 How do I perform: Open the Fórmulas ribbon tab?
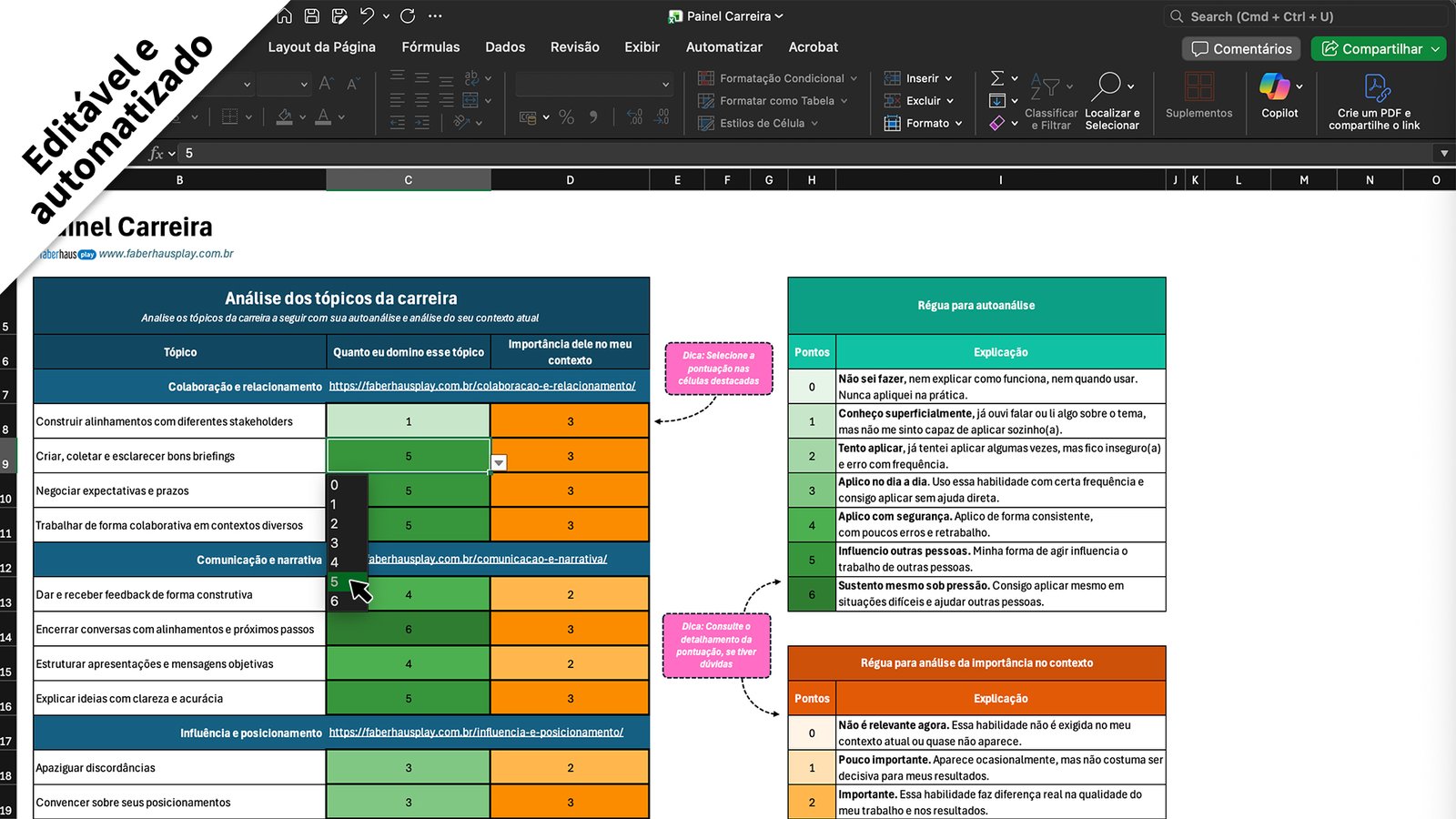[x=430, y=47]
